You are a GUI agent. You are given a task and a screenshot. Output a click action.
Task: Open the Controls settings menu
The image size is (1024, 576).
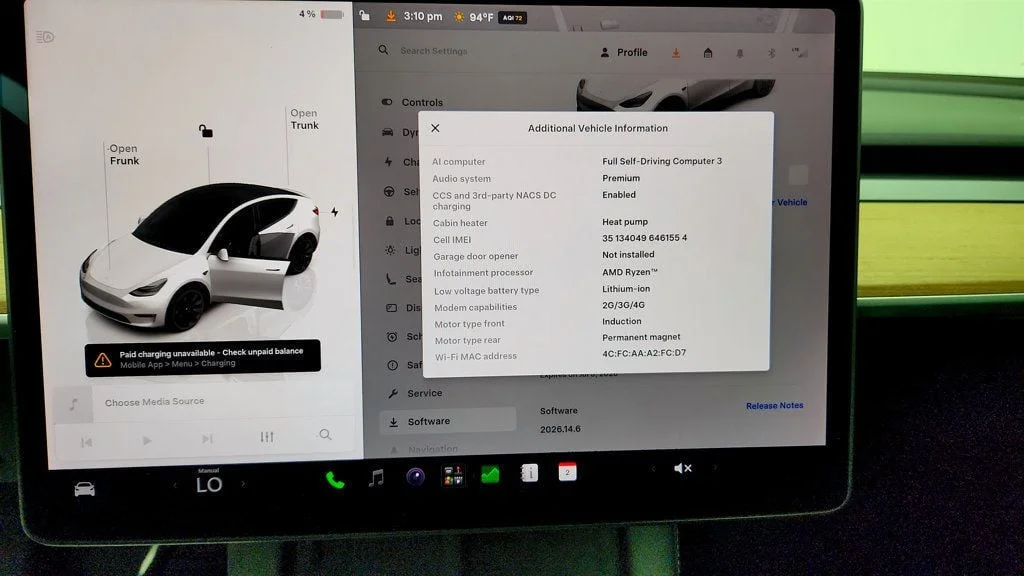pyautogui.click(x=413, y=103)
